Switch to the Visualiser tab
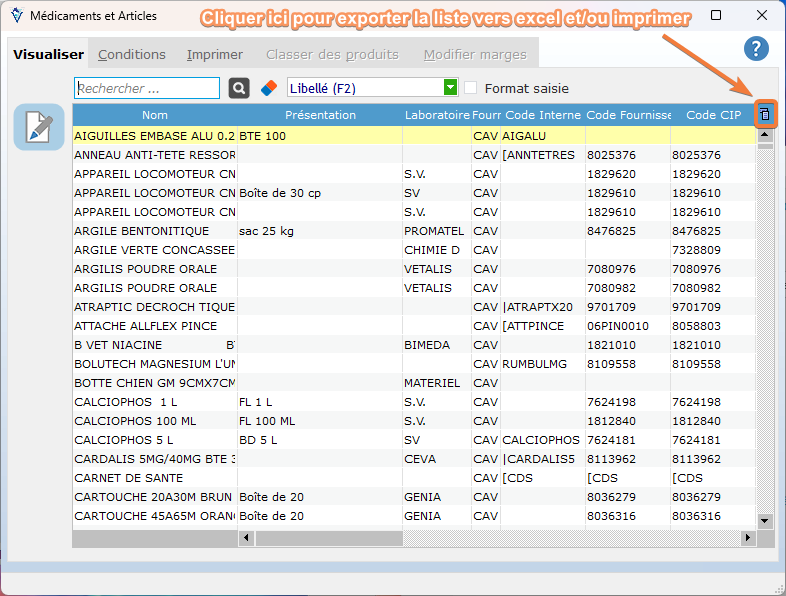The width and height of the screenshot is (786, 596). [x=49, y=54]
